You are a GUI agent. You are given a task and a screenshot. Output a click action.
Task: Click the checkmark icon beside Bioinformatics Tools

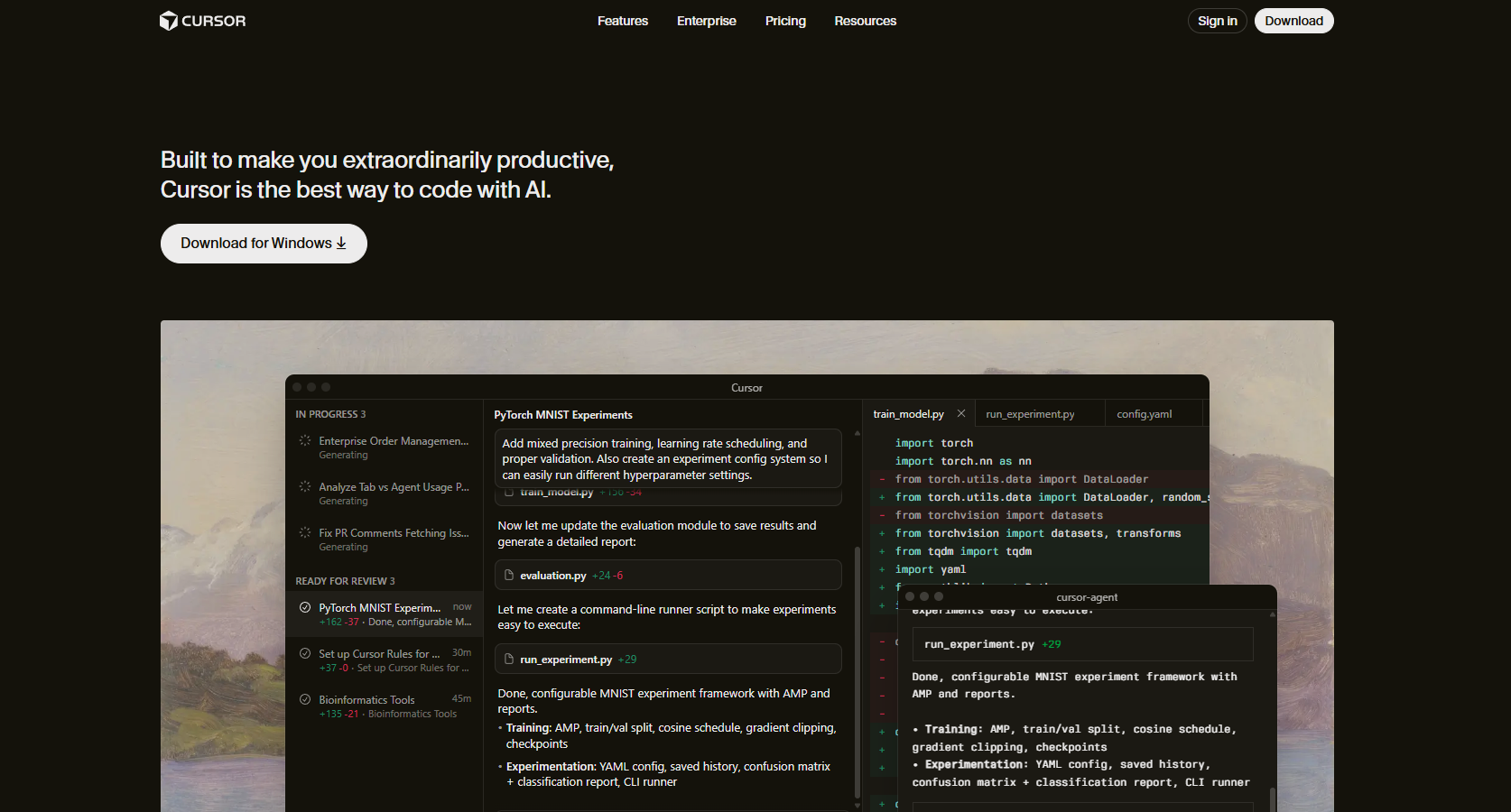point(304,699)
